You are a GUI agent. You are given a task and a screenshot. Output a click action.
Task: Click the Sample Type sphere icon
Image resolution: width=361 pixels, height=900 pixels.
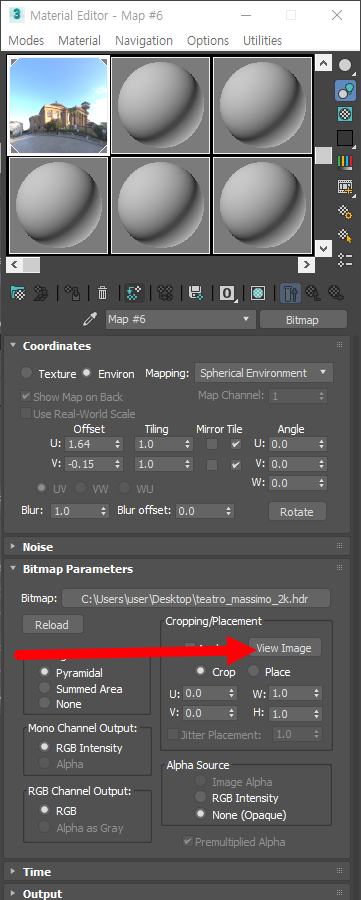345,65
